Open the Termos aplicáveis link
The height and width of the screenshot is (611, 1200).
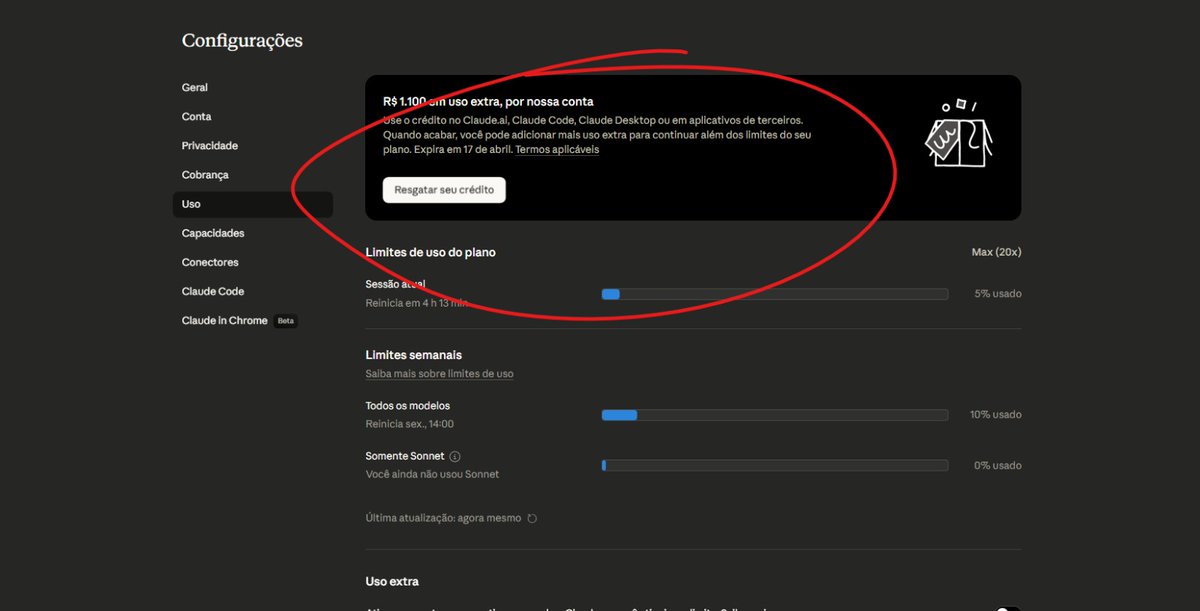coord(557,150)
